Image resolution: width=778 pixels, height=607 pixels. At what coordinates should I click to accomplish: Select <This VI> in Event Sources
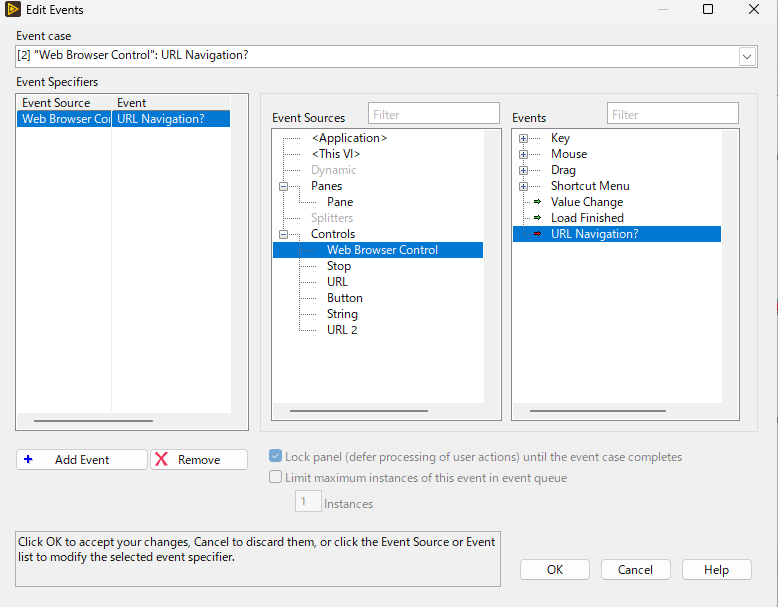pos(336,154)
